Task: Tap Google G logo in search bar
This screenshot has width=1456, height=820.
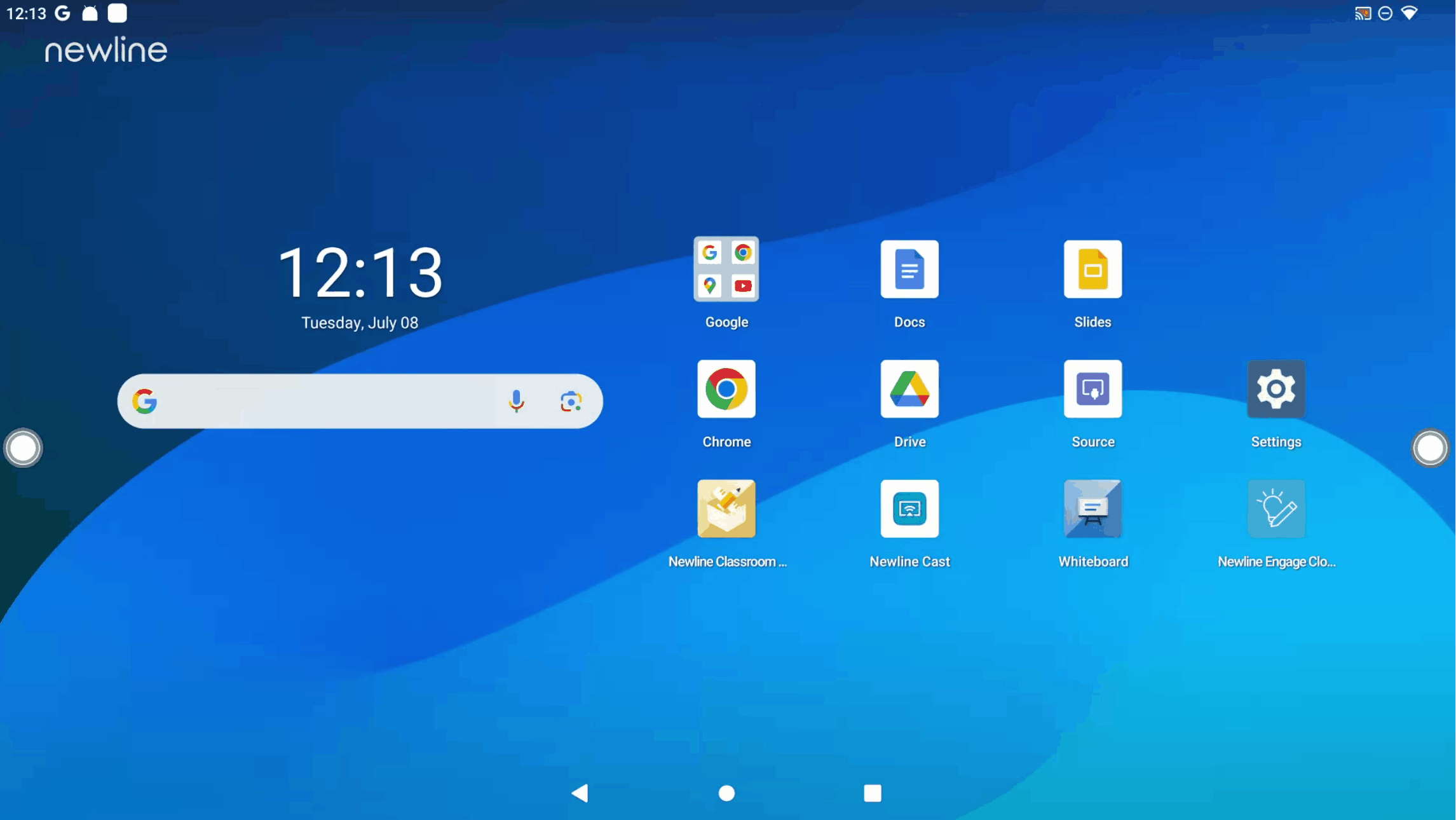Action: pyautogui.click(x=145, y=401)
